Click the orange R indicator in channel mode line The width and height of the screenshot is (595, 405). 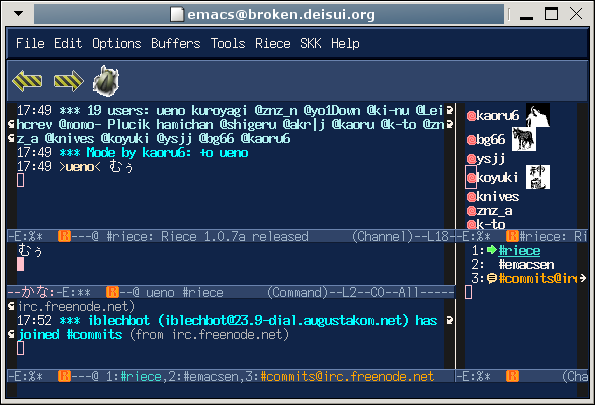click(64, 236)
